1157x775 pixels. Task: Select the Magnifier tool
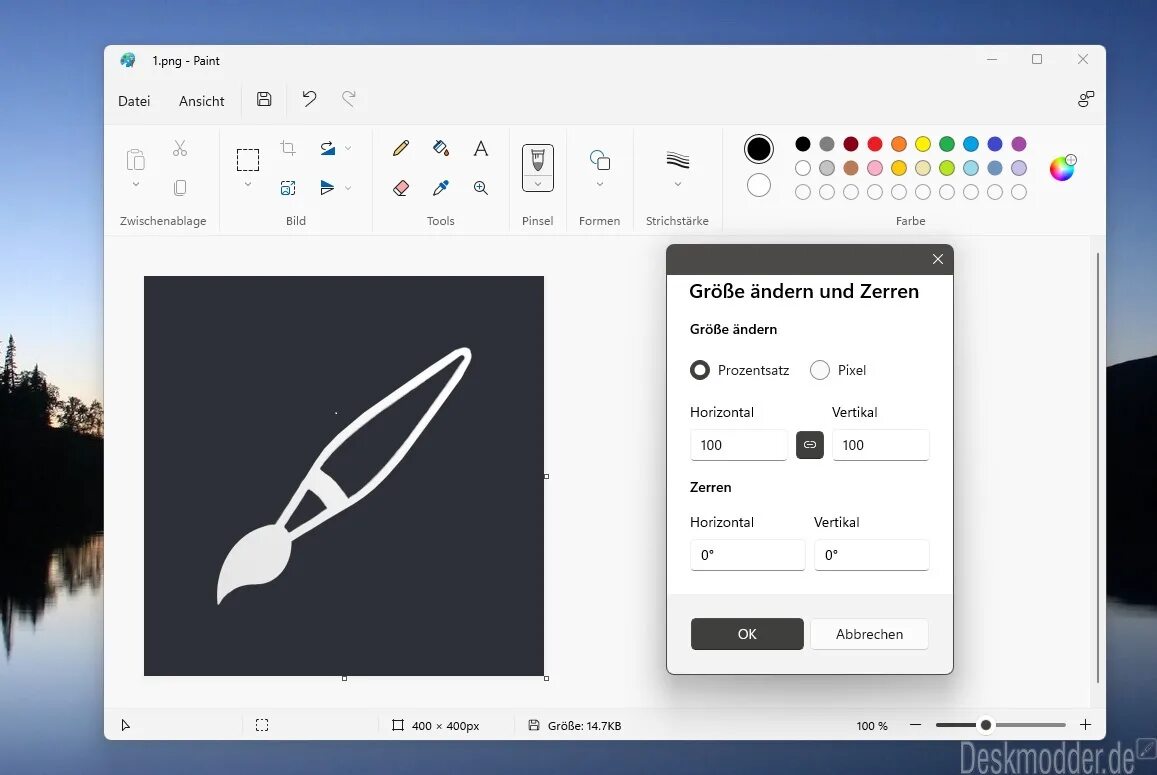(480, 187)
